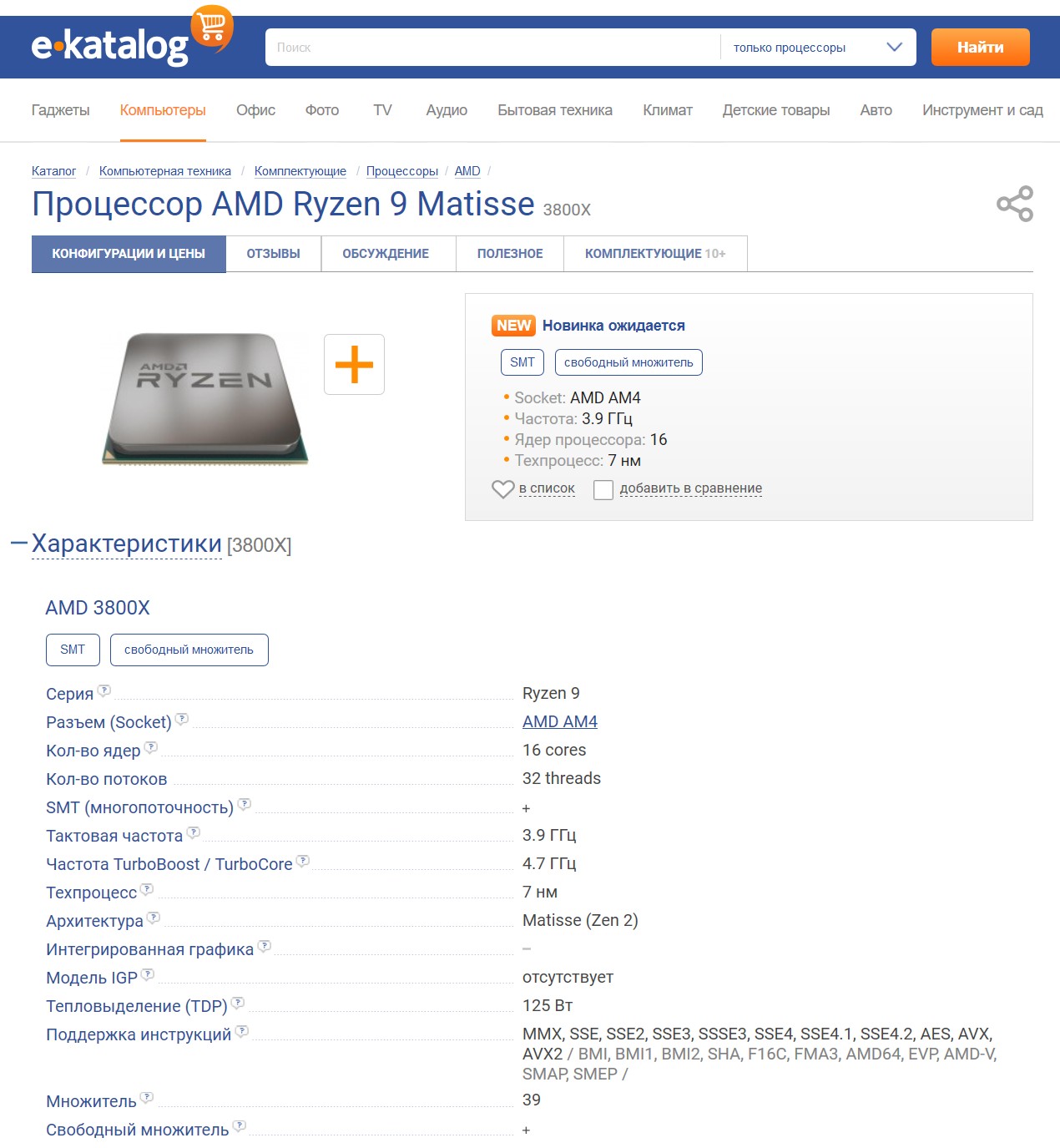Click the Компьютерная техника breadcrumb
Screen dimensions: 1060x1148
pyautogui.click(x=165, y=171)
